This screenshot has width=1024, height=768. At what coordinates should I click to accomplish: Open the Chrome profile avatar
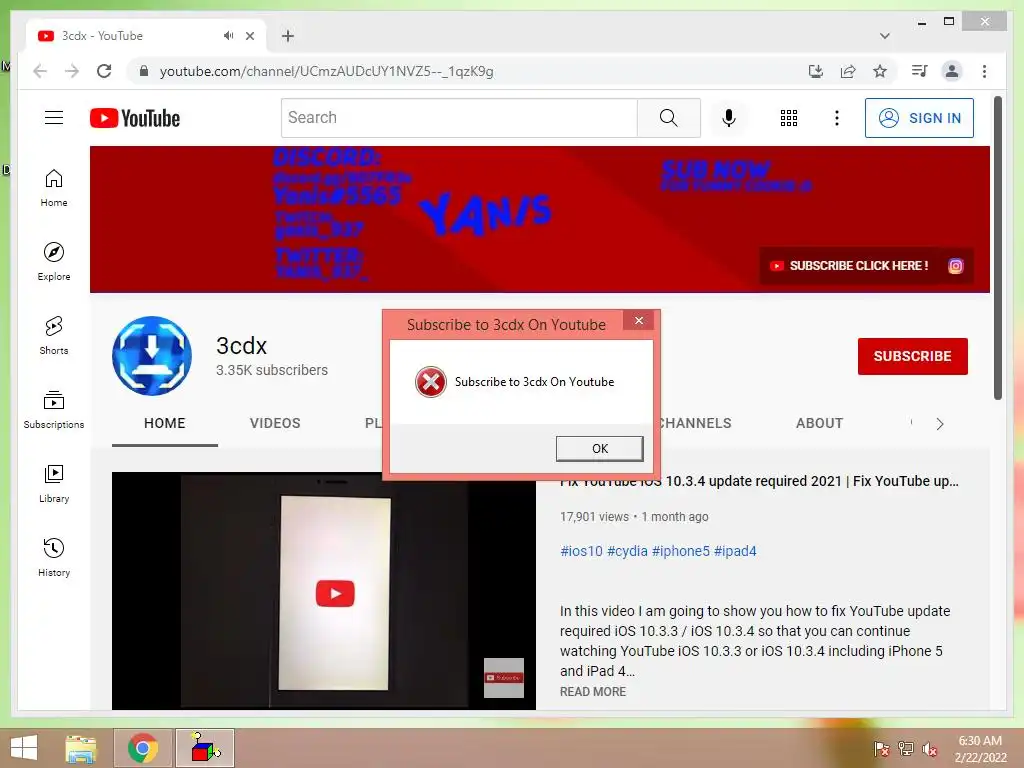[x=952, y=71]
